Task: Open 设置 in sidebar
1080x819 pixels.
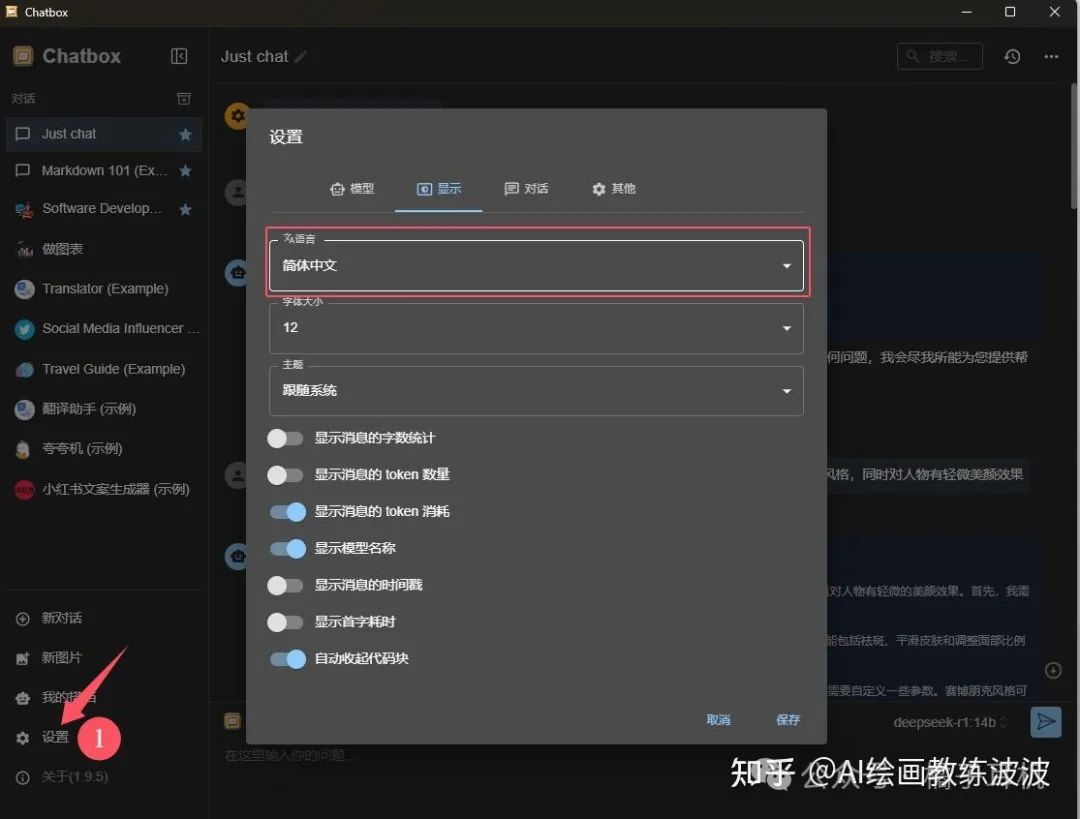Action: [x=103, y=737]
